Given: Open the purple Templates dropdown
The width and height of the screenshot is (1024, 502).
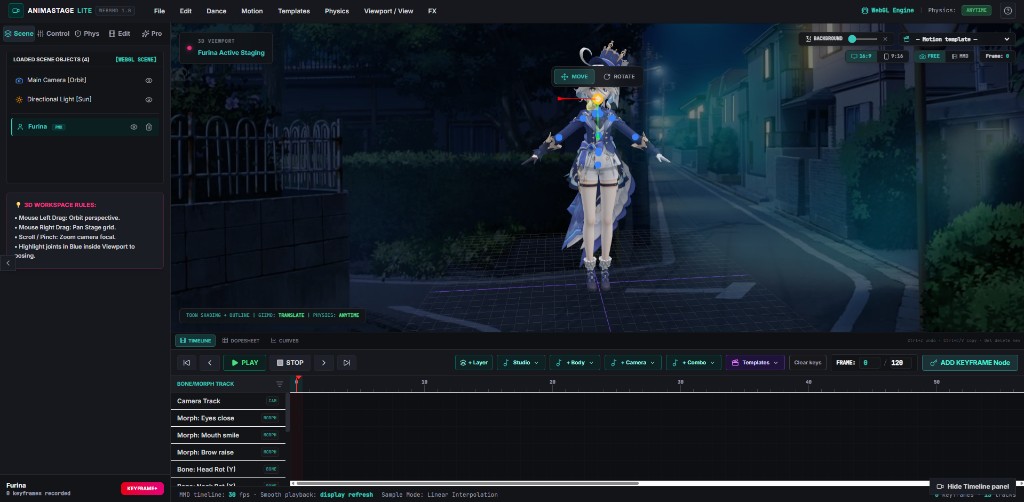Looking at the screenshot, I should pos(755,363).
